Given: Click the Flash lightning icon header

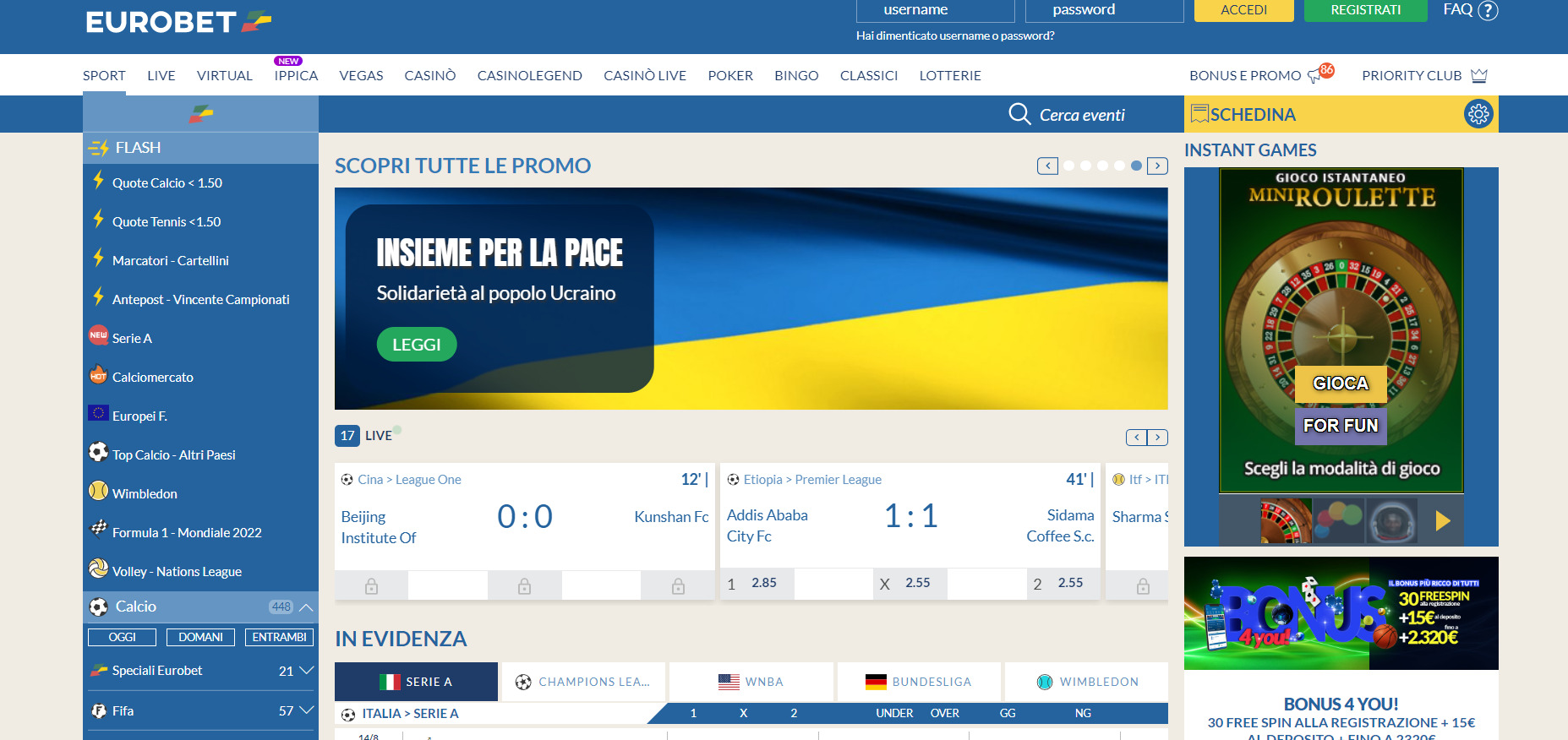Looking at the screenshot, I should click(x=98, y=148).
